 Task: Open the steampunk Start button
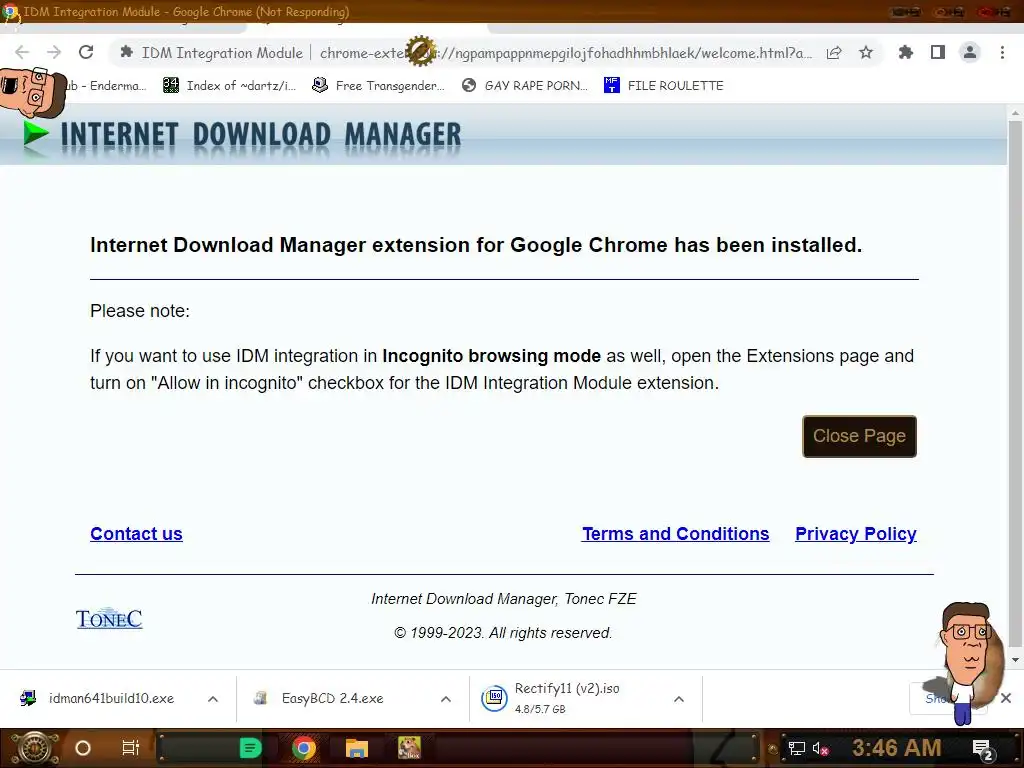click(x=34, y=748)
